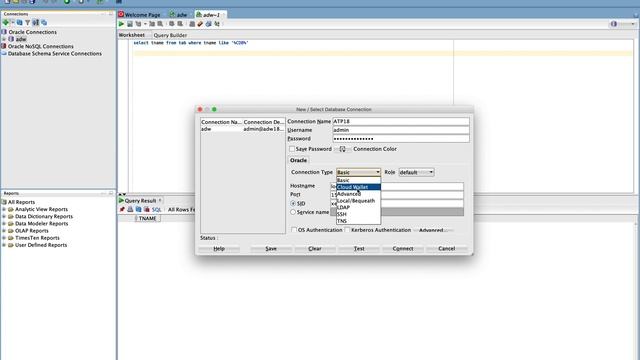Click the eraser icon in worksheet toolbar
Screen dimensions: 640x360
coord(200,24)
